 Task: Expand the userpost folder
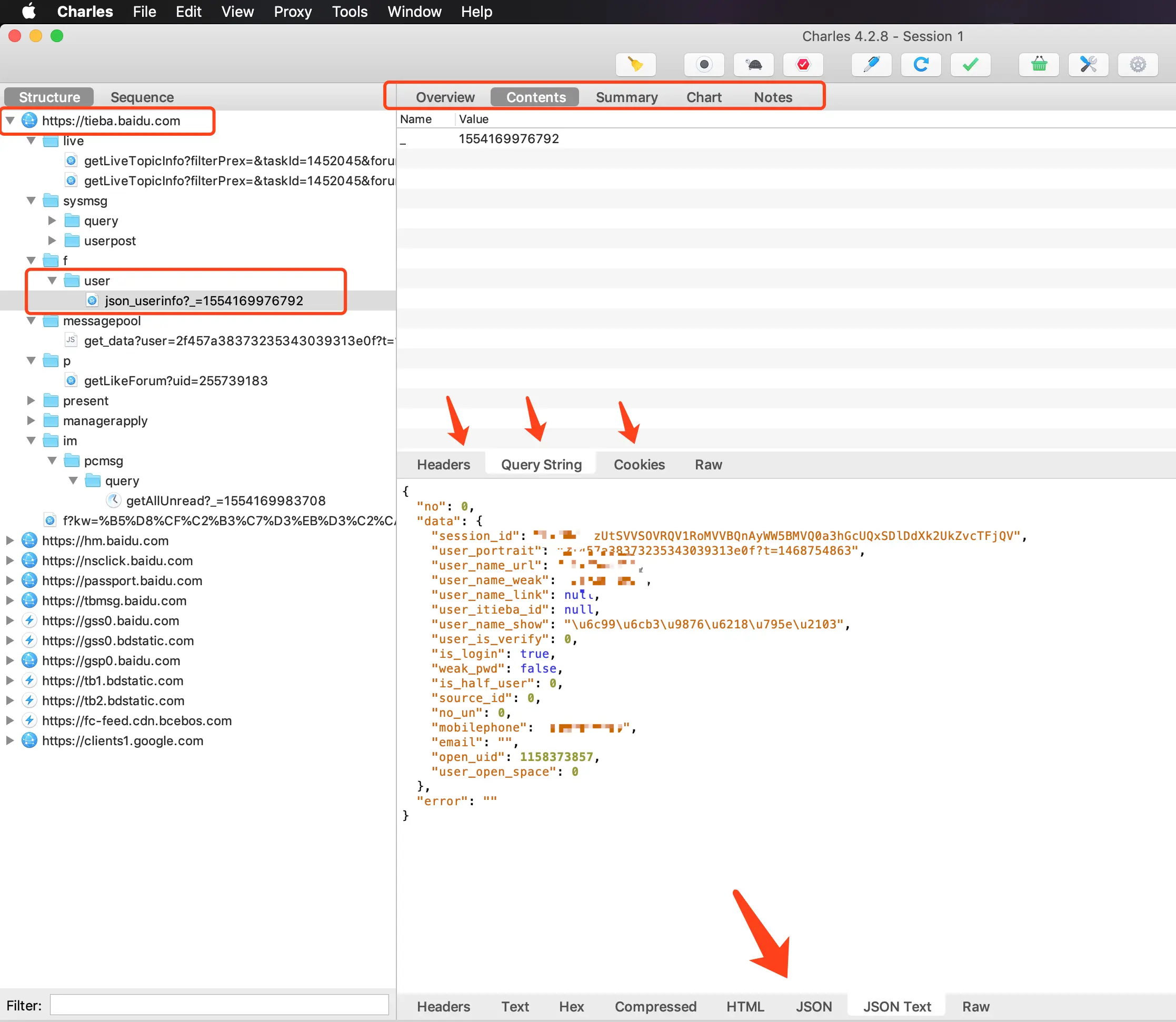click(52, 241)
